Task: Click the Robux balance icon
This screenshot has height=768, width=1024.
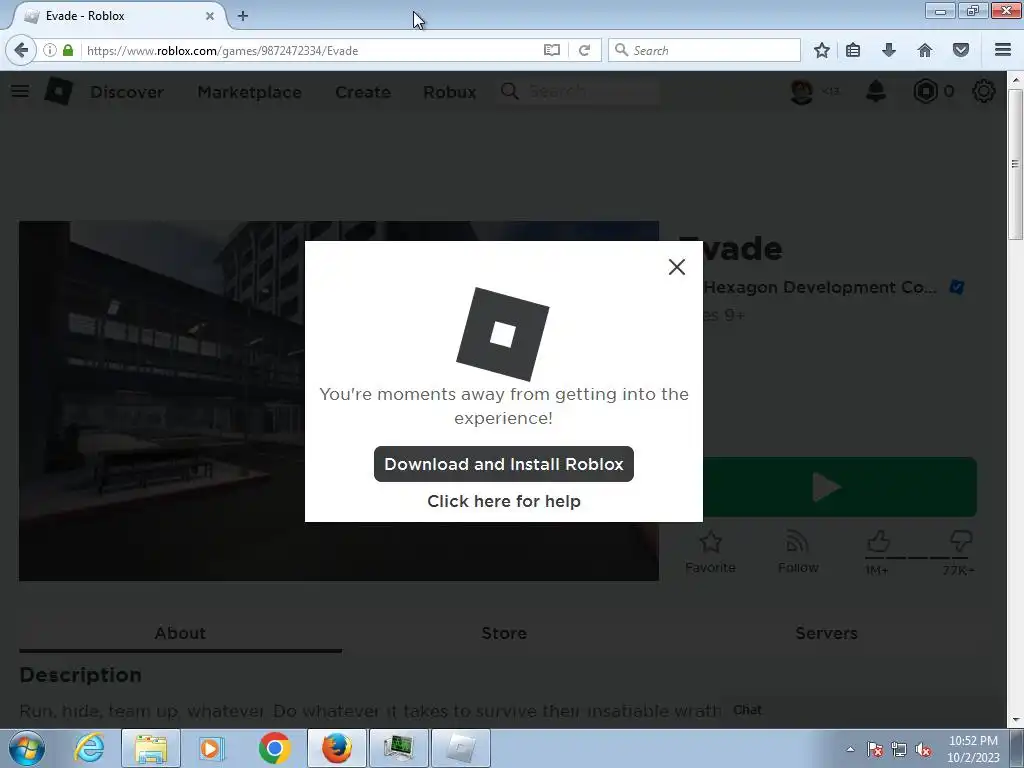Action: (925, 91)
